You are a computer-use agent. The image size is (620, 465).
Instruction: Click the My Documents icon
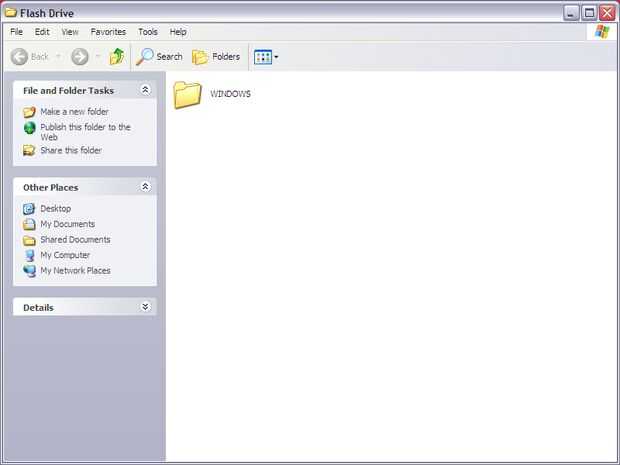point(29,224)
